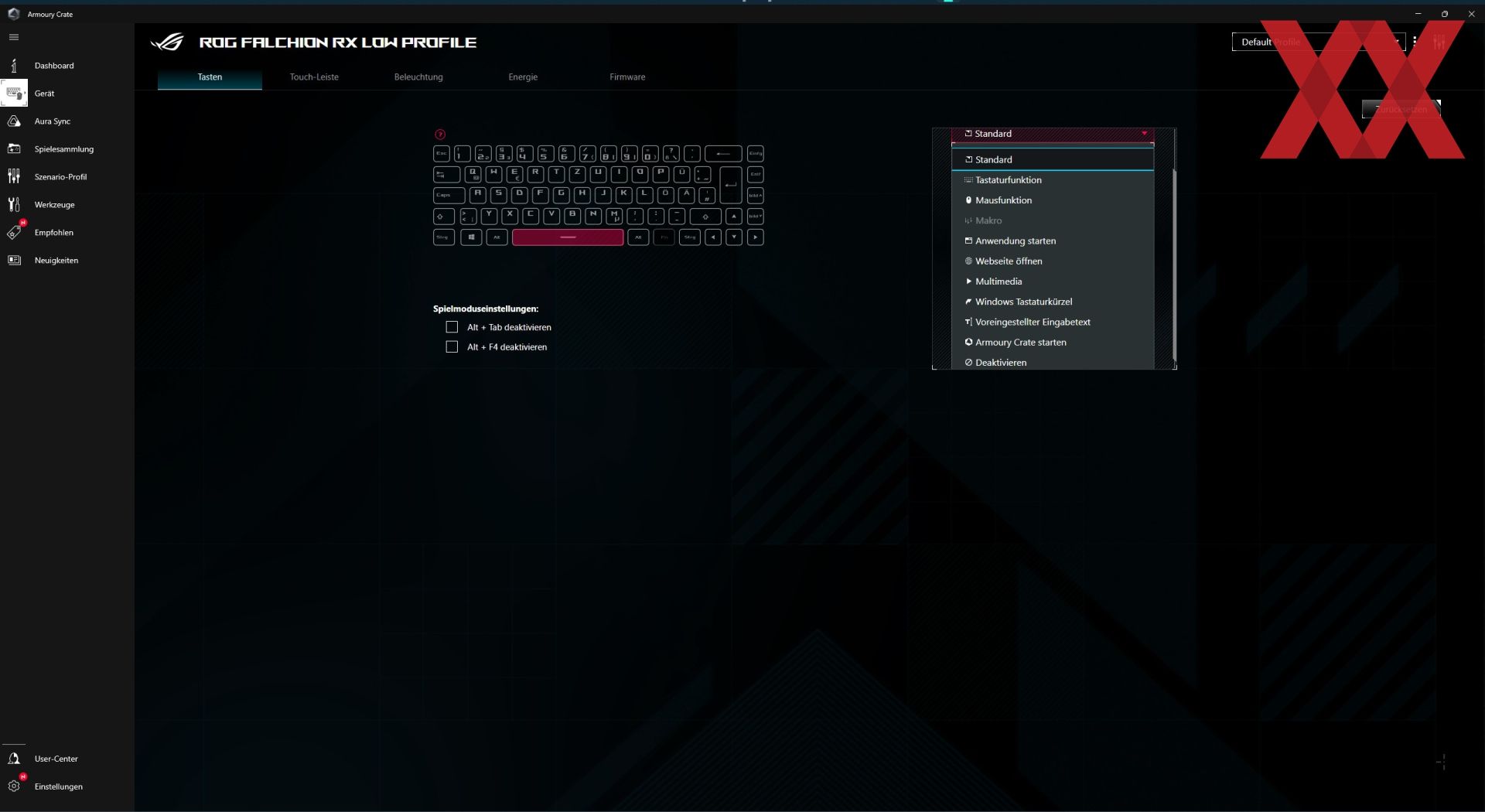Click the red help question mark icon
The width and height of the screenshot is (1485, 812).
(x=440, y=135)
